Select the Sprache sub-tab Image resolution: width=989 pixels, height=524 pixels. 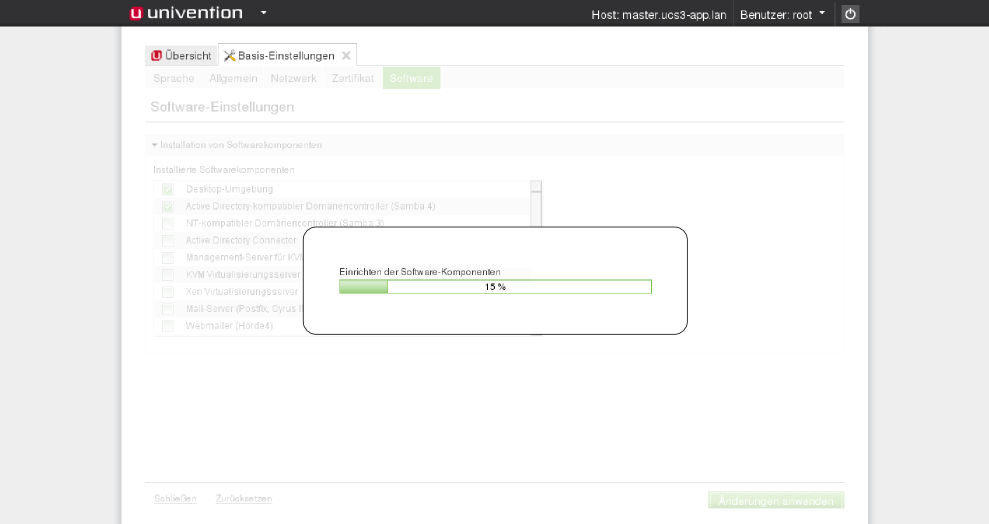coord(174,78)
